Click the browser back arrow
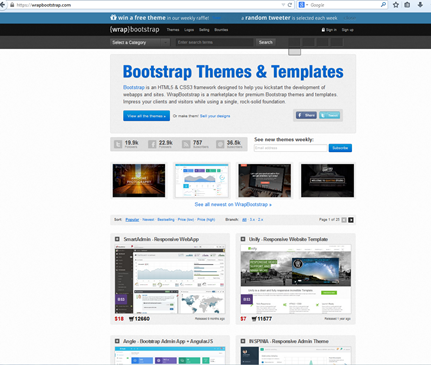The image size is (432, 366). tap(2, 5)
